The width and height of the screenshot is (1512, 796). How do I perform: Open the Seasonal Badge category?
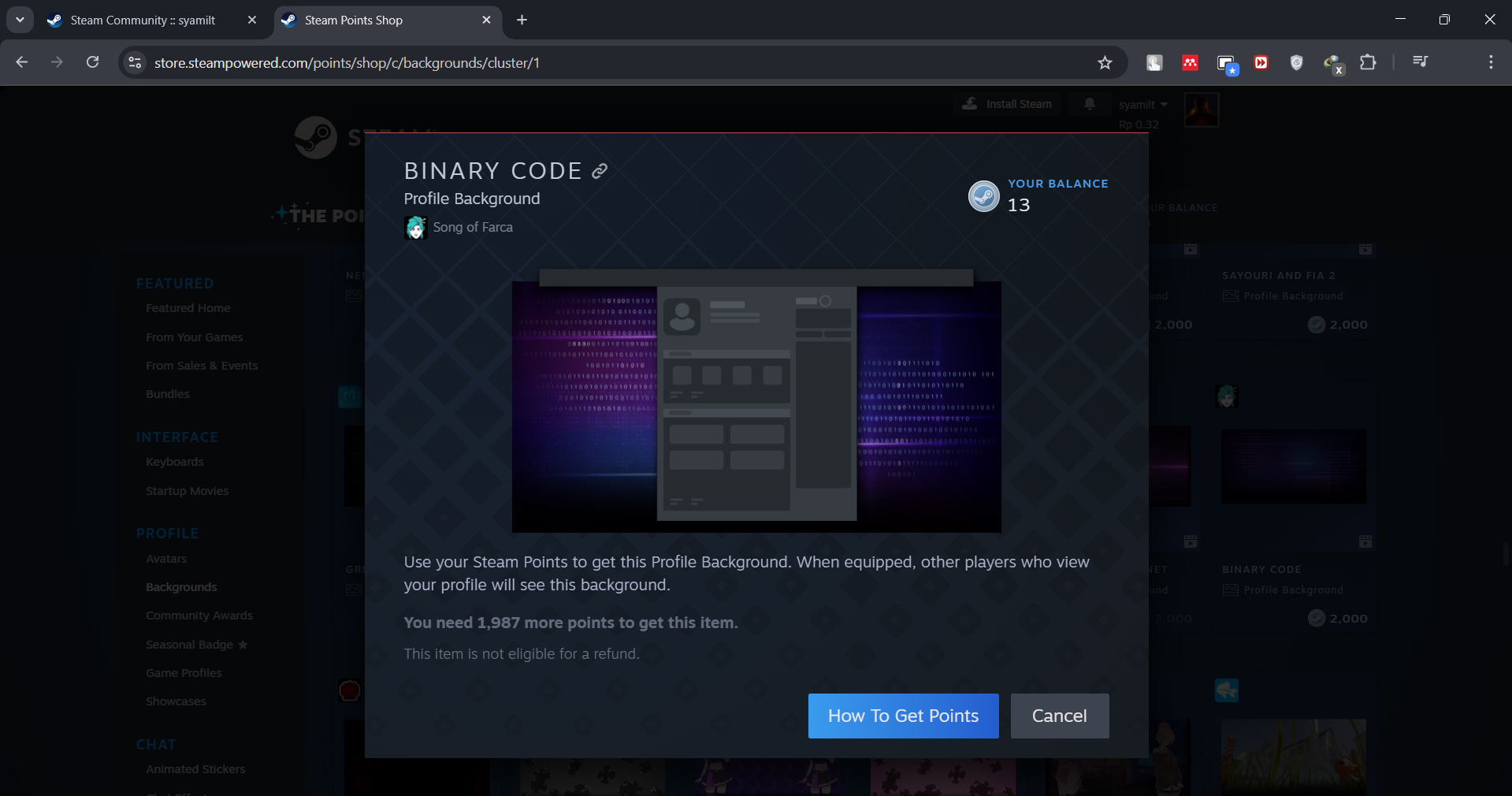pyautogui.click(x=196, y=645)
